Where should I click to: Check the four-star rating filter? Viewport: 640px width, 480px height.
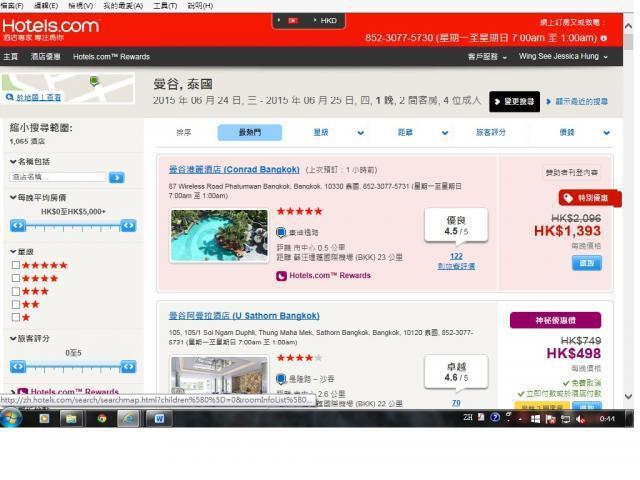16,278
